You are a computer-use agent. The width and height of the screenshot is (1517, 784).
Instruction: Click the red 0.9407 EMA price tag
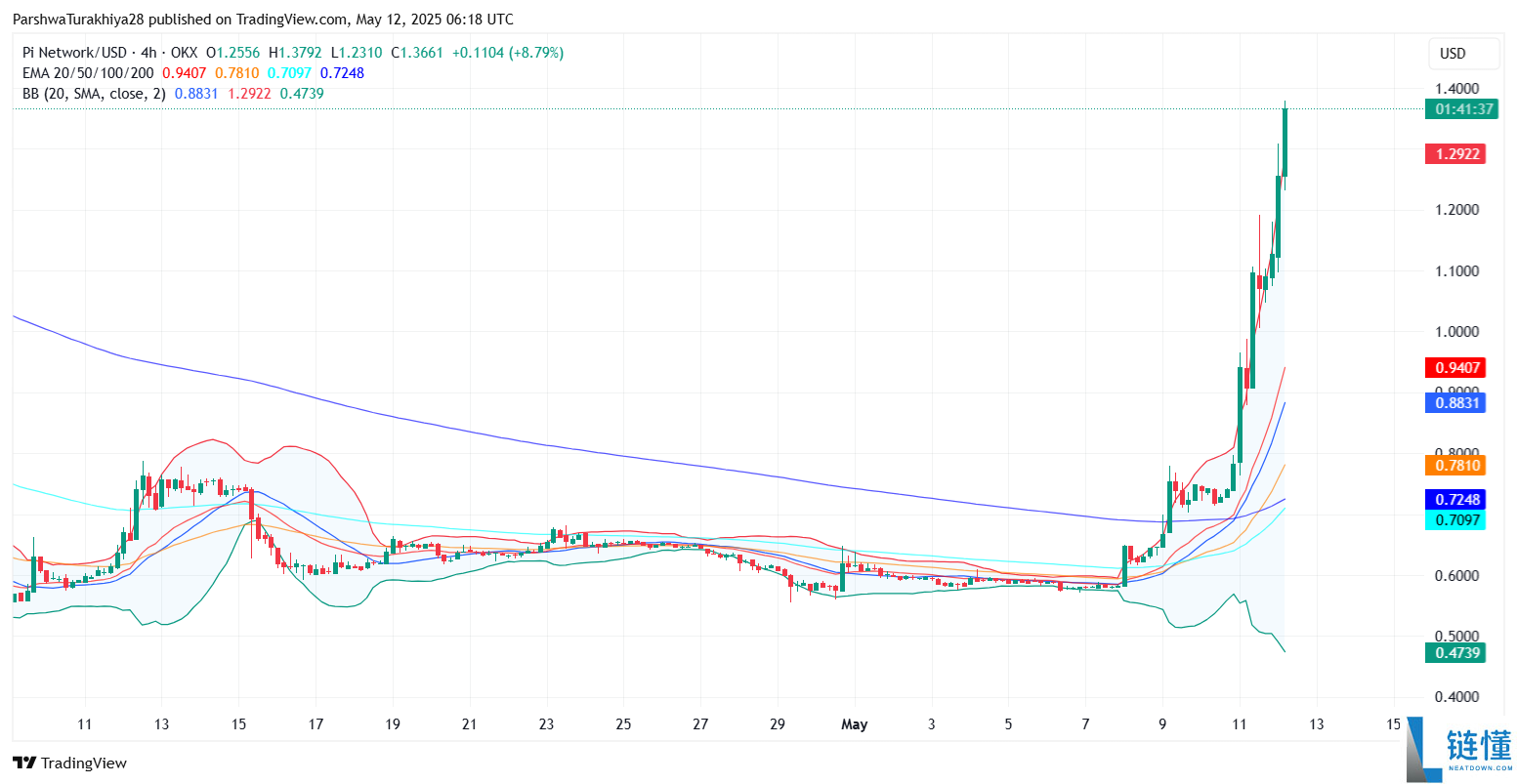coord(1455,368)
